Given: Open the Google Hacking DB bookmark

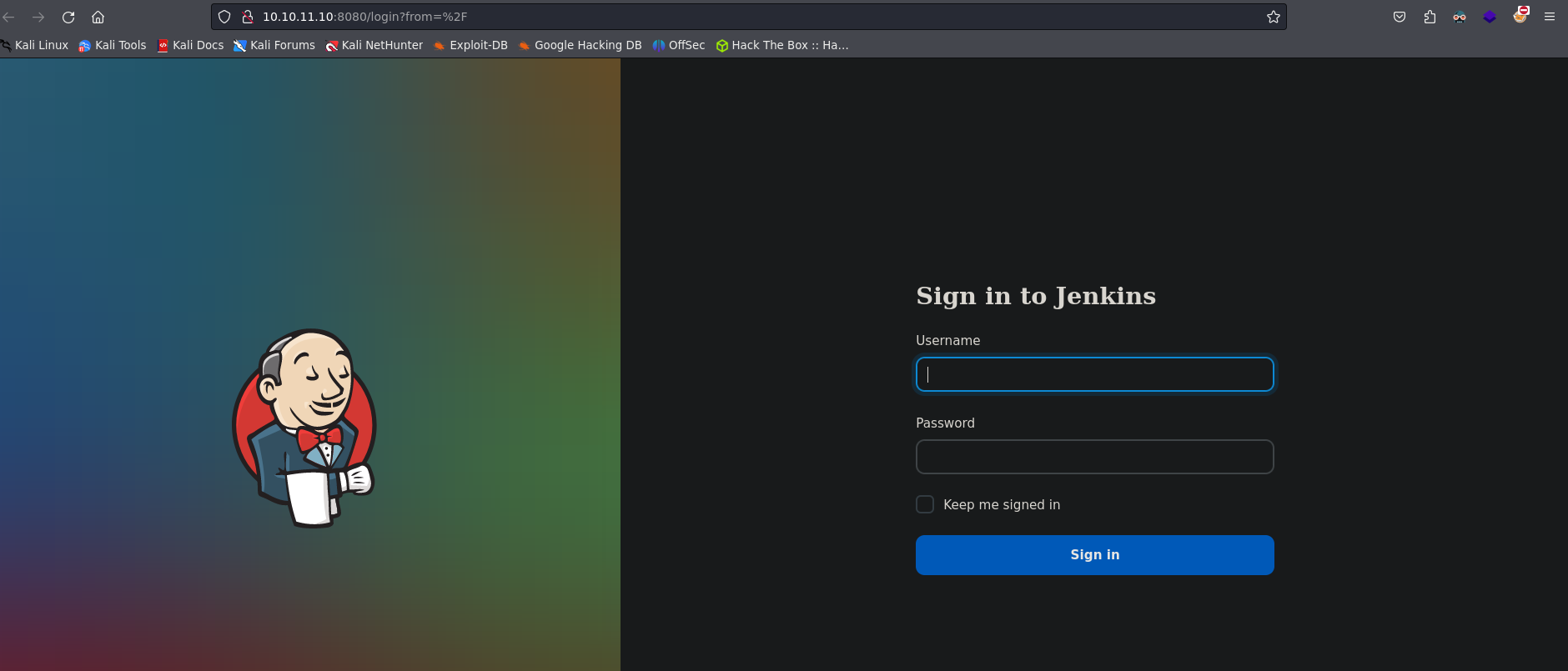Looking at the screenshot, I should coord(580,45).
